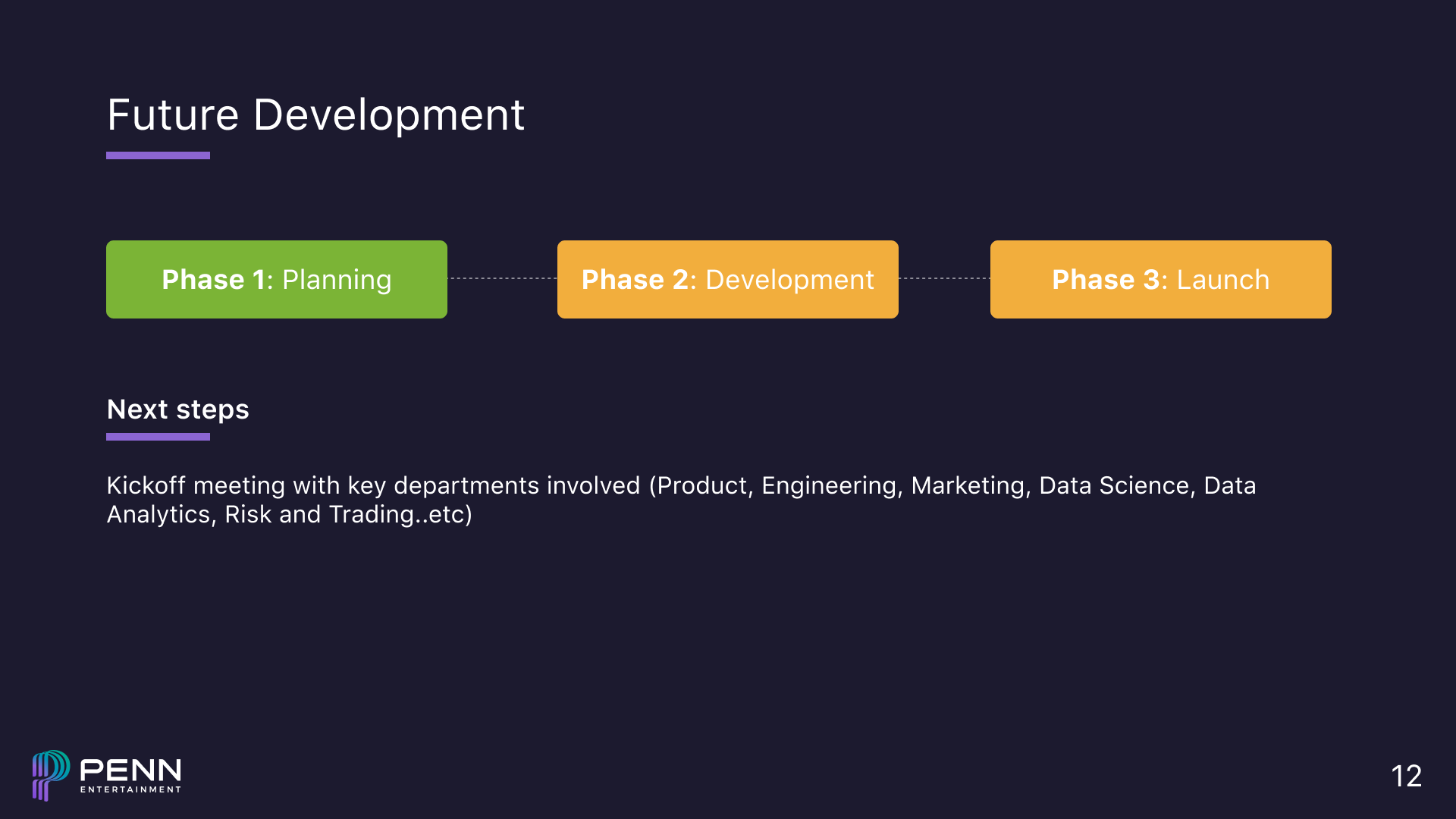Click the dotted connector between Phase 2 and Phase 3
Viewport: 1456px width, 819px height.
(x=944, y=278)
